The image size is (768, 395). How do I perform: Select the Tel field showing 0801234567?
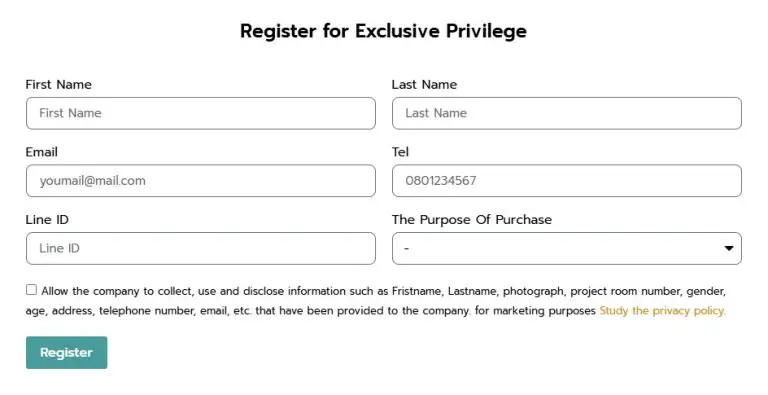567,181
